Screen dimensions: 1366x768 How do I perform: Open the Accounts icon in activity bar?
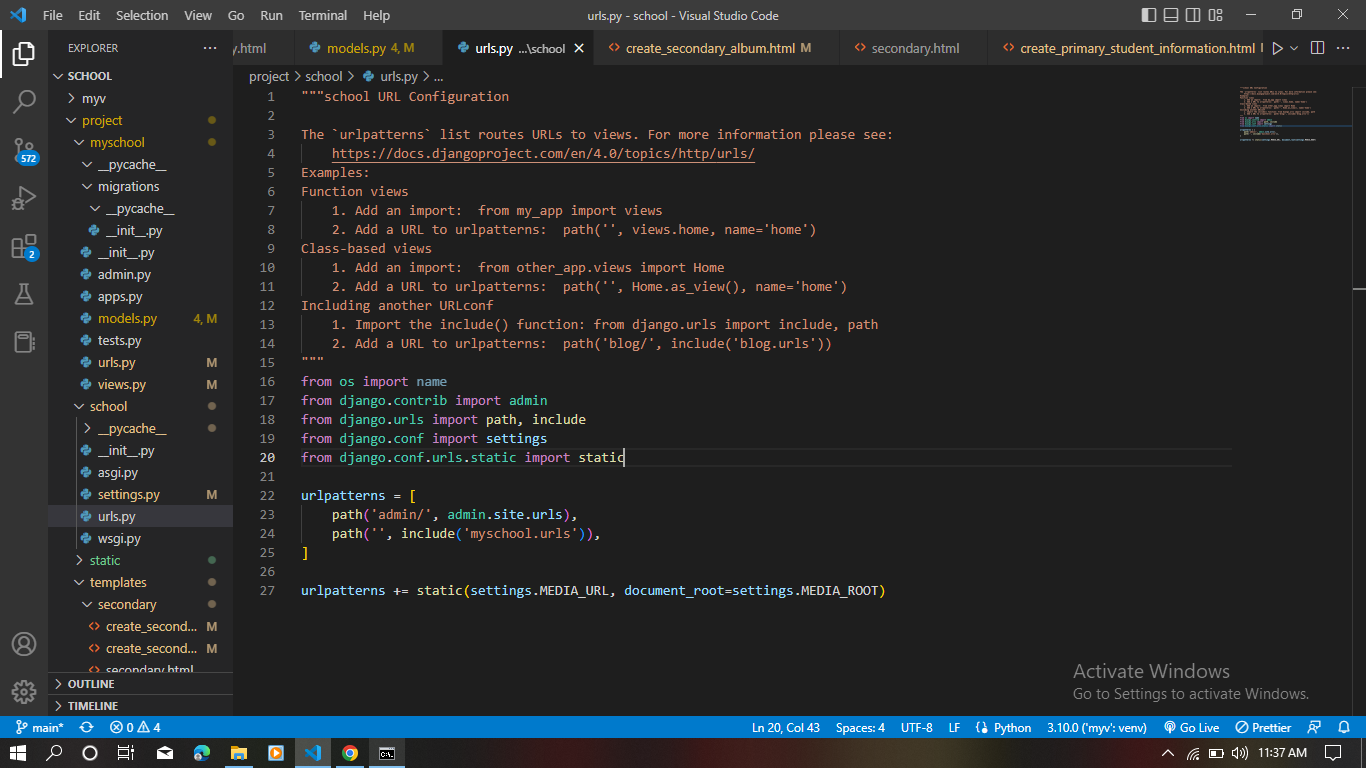24,644
